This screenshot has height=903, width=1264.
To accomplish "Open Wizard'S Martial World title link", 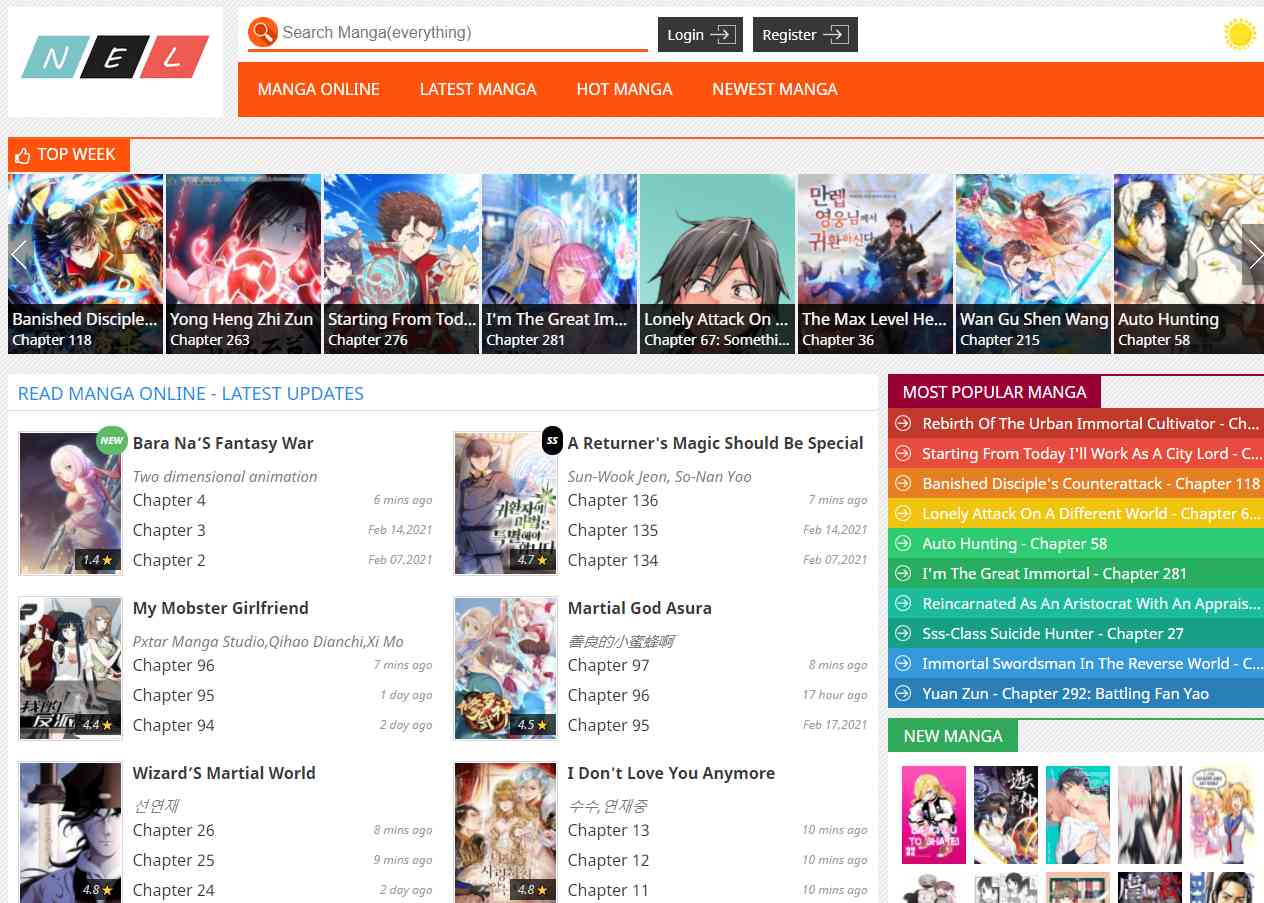I will point(224,773).
